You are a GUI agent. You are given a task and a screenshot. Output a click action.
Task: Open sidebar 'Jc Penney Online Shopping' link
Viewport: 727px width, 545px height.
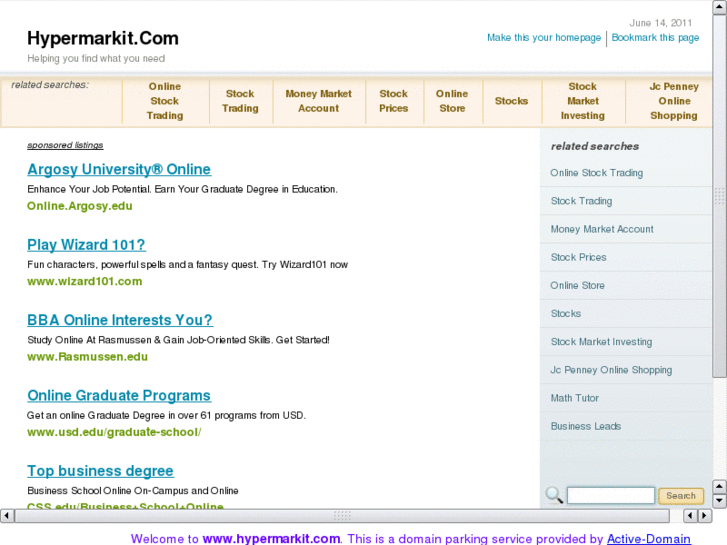coord(611,370)
